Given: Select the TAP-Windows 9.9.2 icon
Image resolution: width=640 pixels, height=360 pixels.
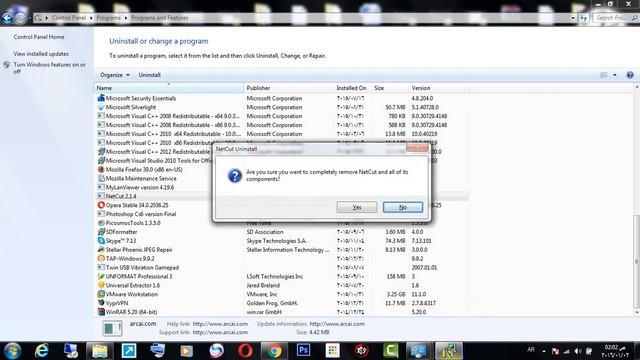Looking at the screenshot, I should [101, 259].
